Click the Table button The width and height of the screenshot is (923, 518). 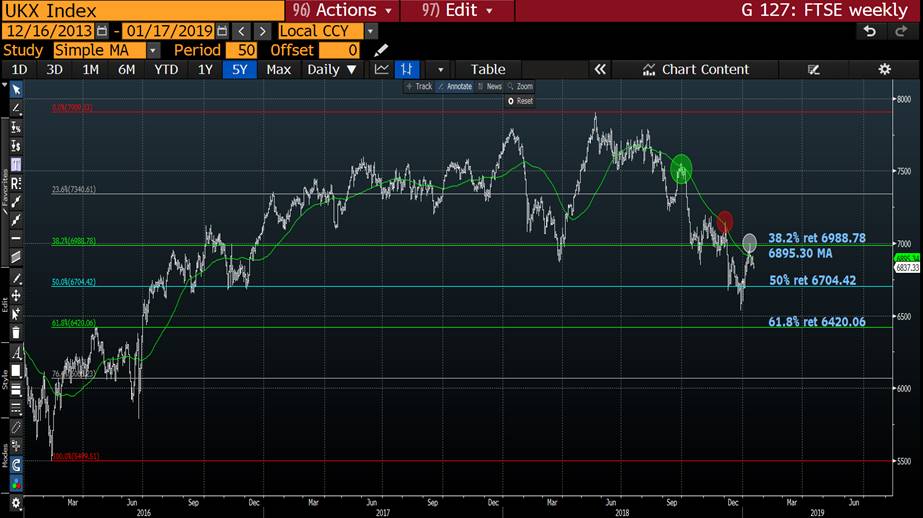(x=488, y=69)
